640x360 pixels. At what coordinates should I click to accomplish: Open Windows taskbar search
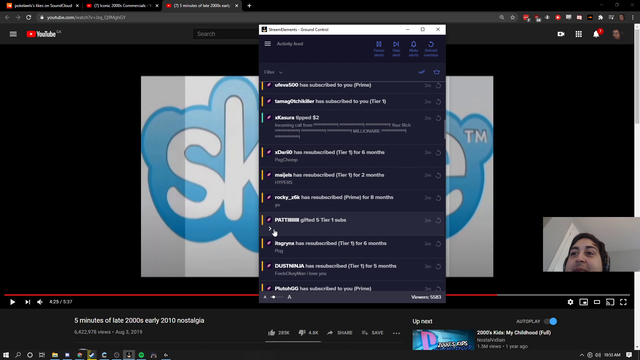pos(18,355)
